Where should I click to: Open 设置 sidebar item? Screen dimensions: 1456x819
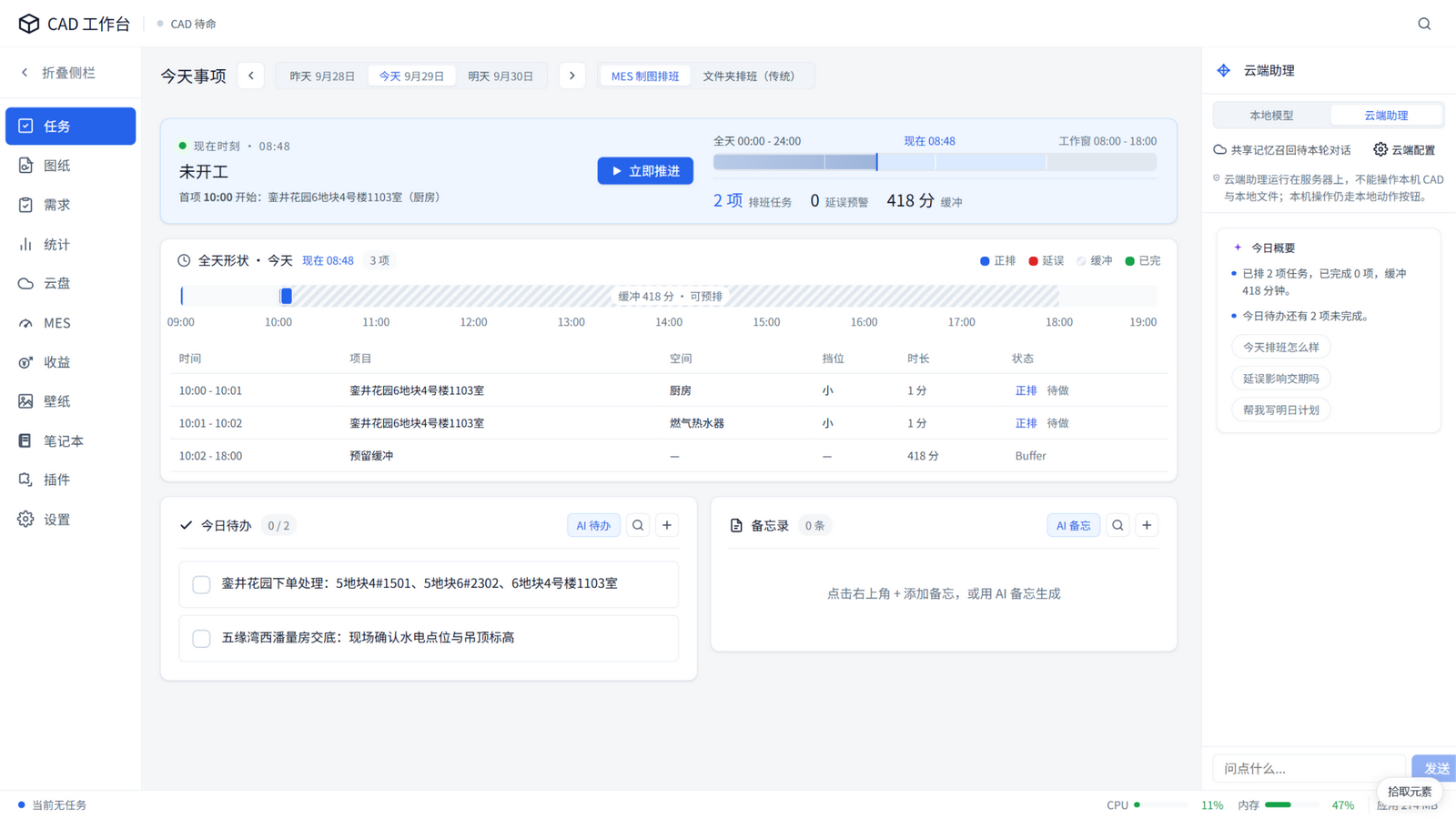click(x=70, y=520)
